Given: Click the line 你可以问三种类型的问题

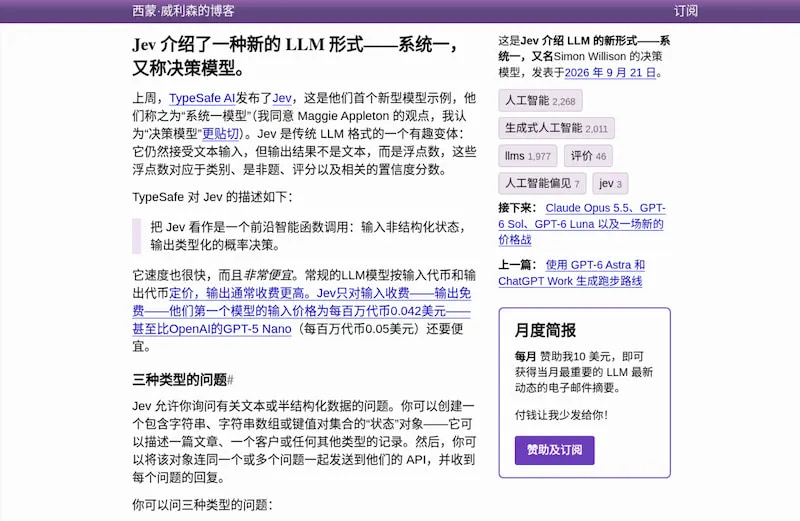Looking at the screenshot, I should point(203,505).
